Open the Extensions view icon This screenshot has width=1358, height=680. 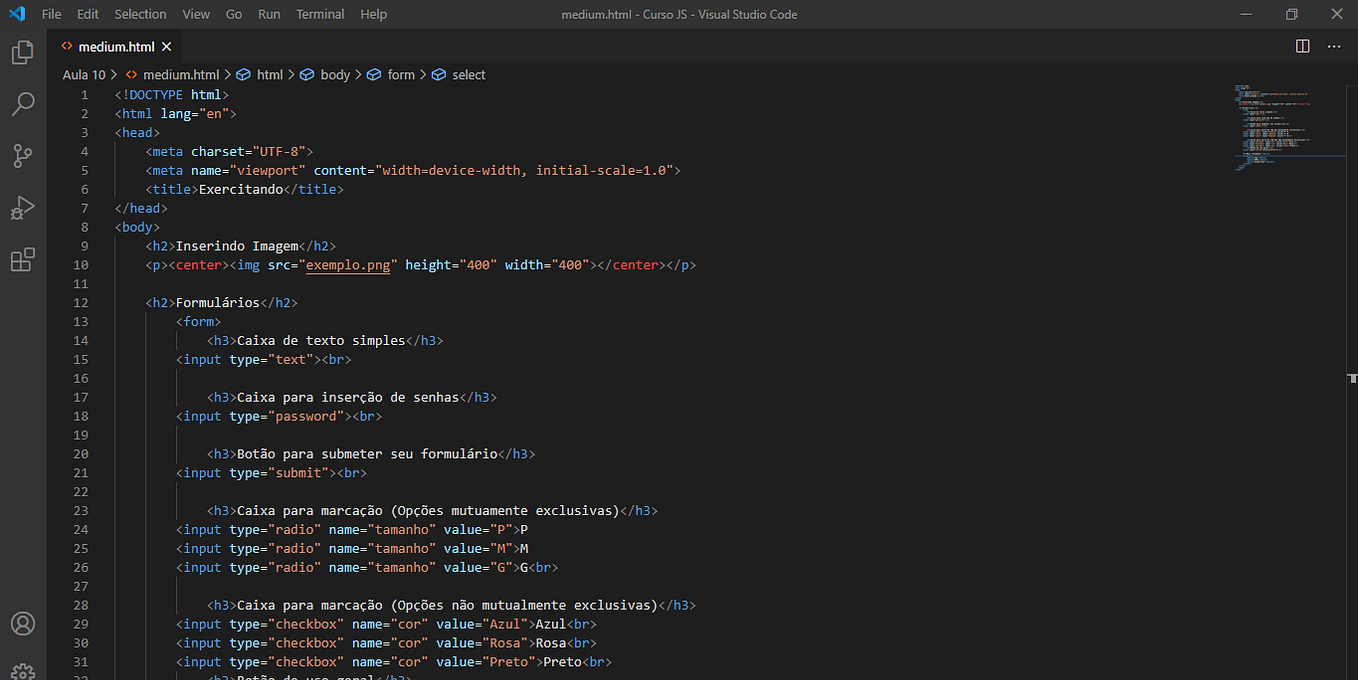click(22, 259)
